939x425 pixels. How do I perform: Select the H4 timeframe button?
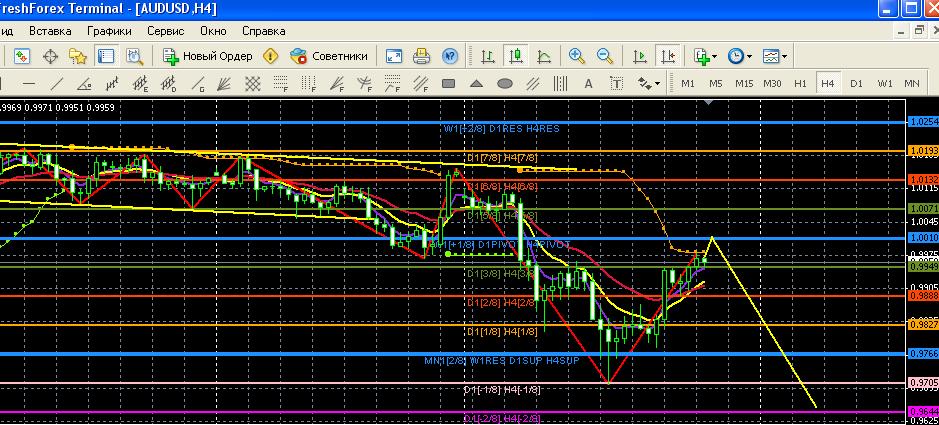[x=828, y=84]
